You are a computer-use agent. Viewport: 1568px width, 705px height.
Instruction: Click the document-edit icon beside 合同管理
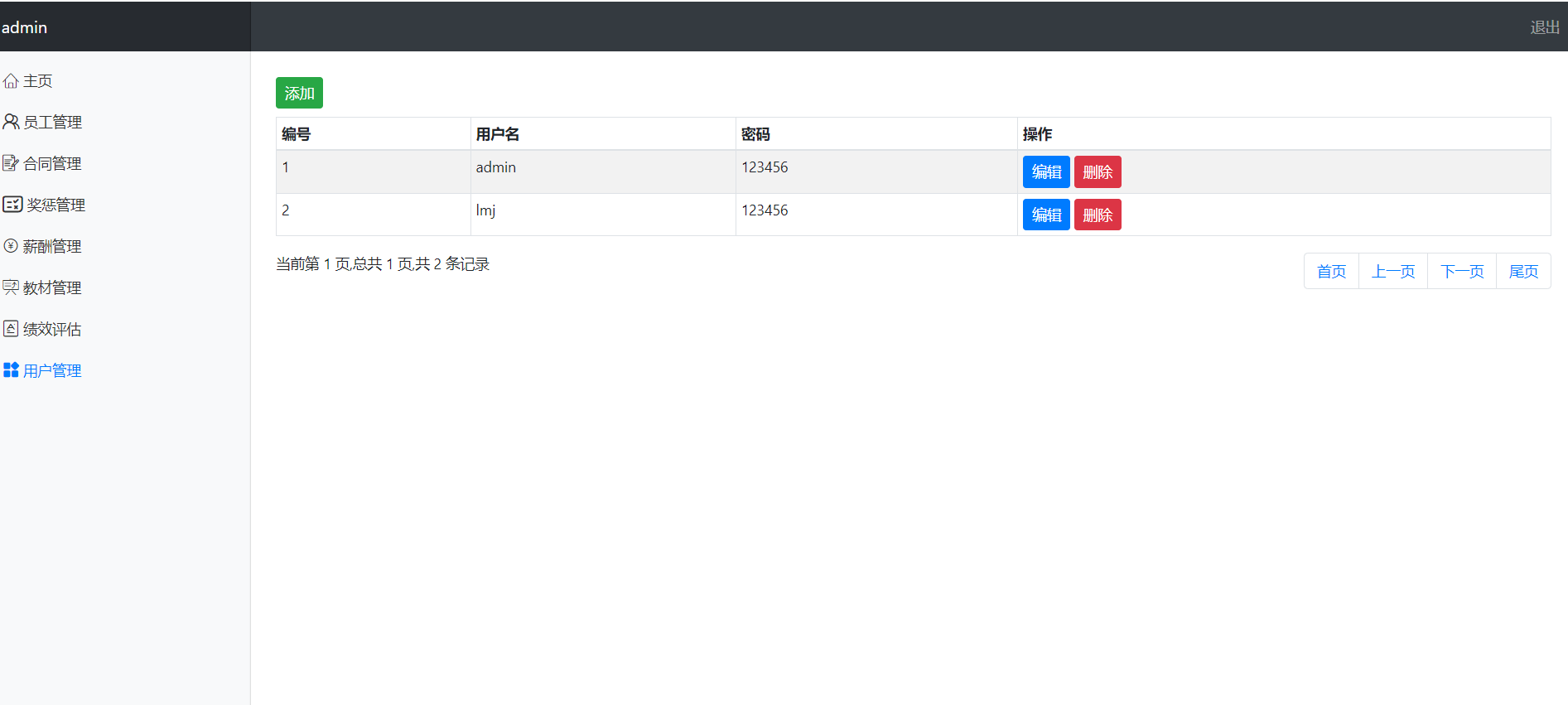point(11,163)
